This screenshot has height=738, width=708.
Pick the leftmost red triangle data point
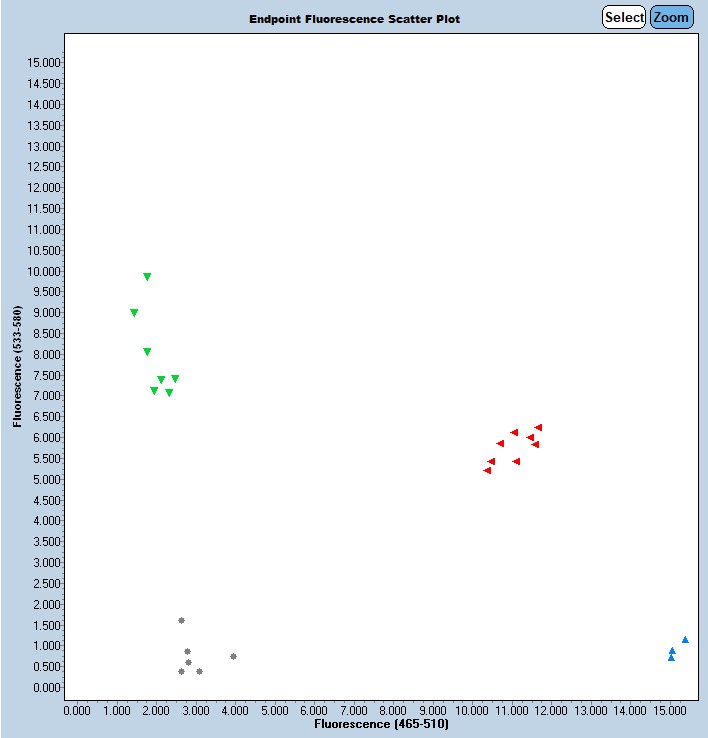click(487, 470)
